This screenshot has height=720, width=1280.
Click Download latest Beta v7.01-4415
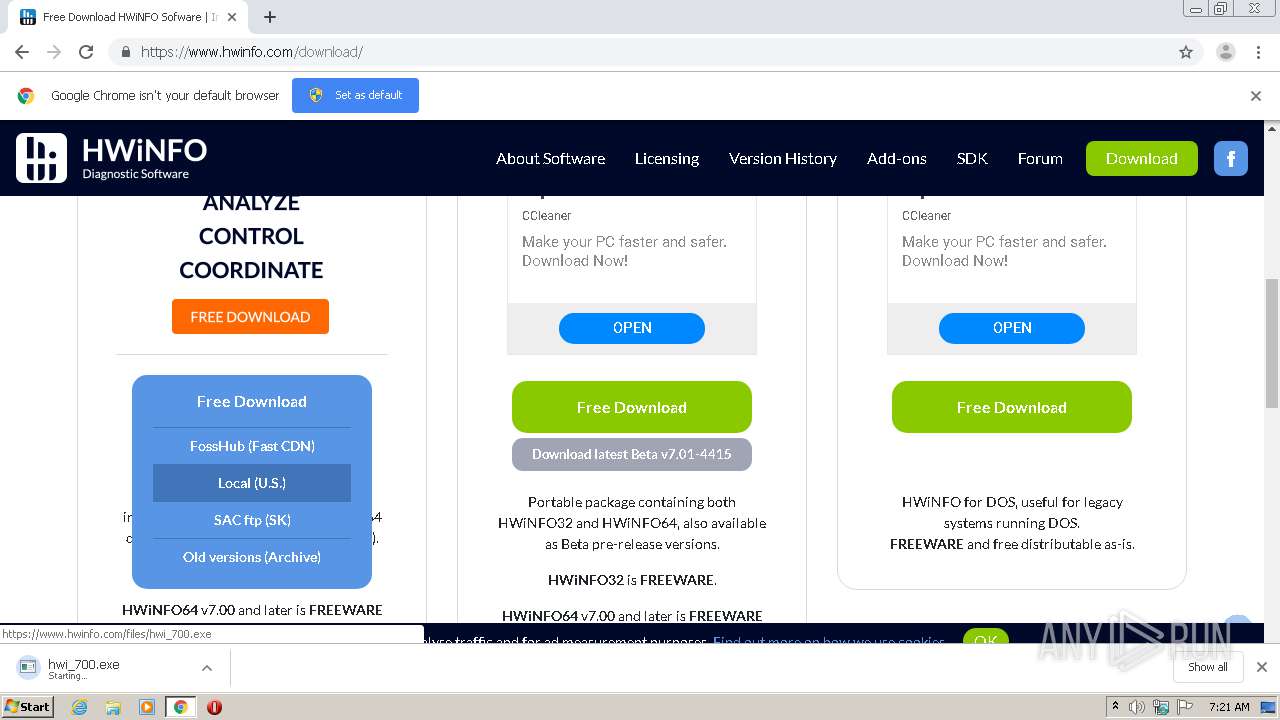[632, 454]
